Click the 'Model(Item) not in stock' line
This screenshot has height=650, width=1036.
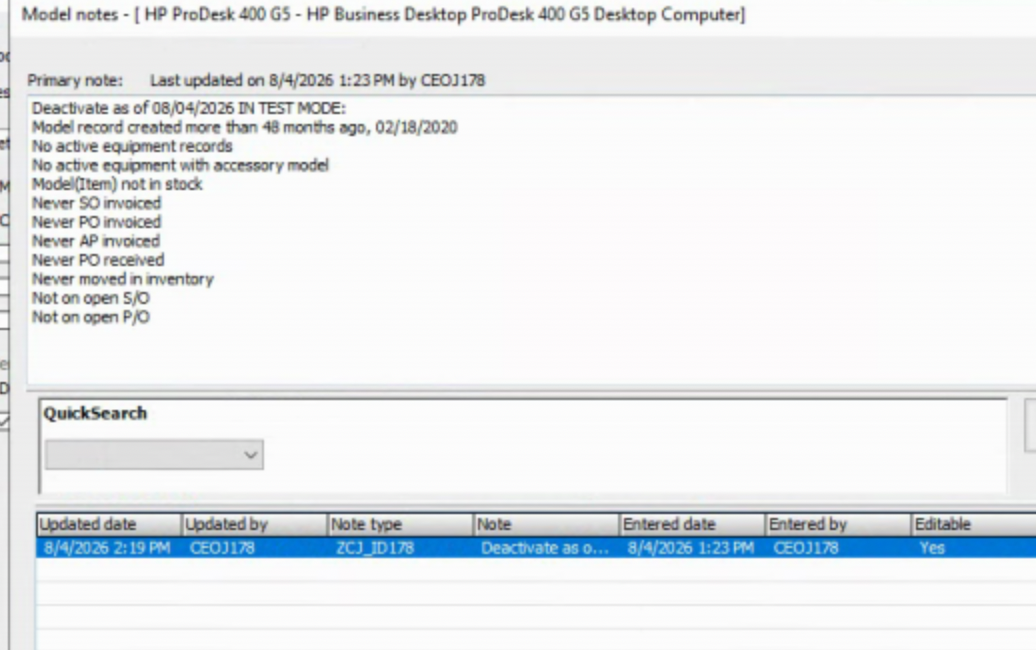coord(117,184)
